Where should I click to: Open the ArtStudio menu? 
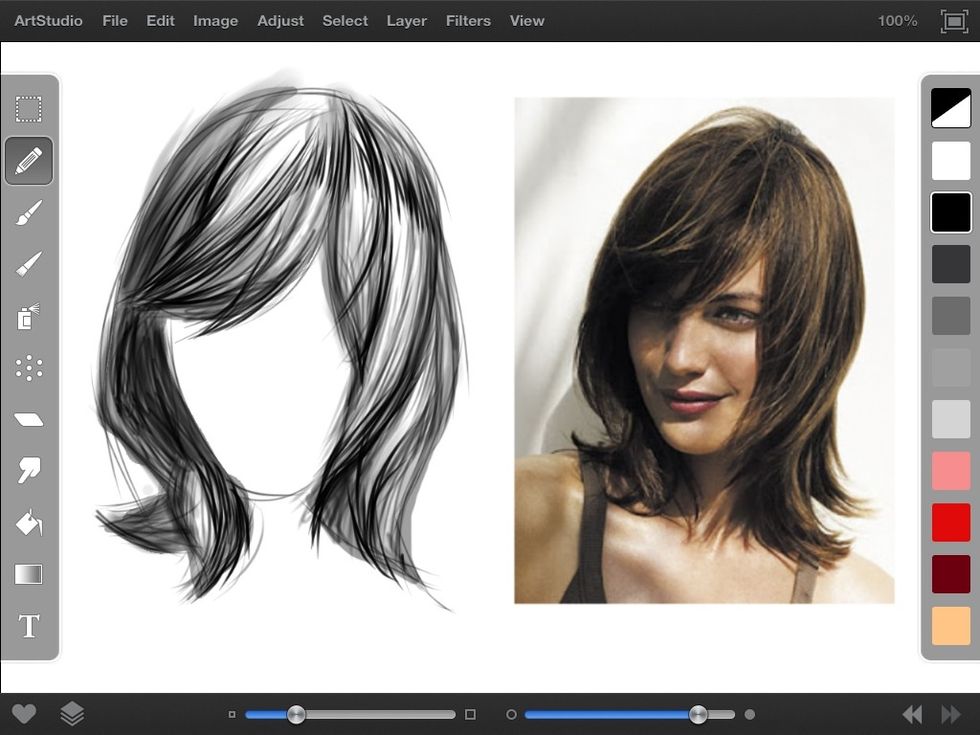(x=48, y=21)
